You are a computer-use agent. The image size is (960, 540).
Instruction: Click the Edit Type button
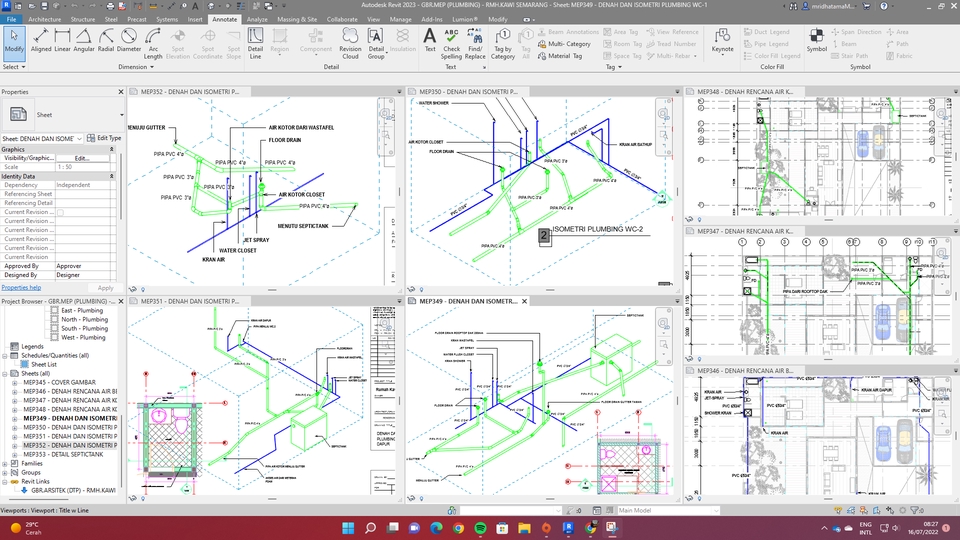(x=104, y=138)
